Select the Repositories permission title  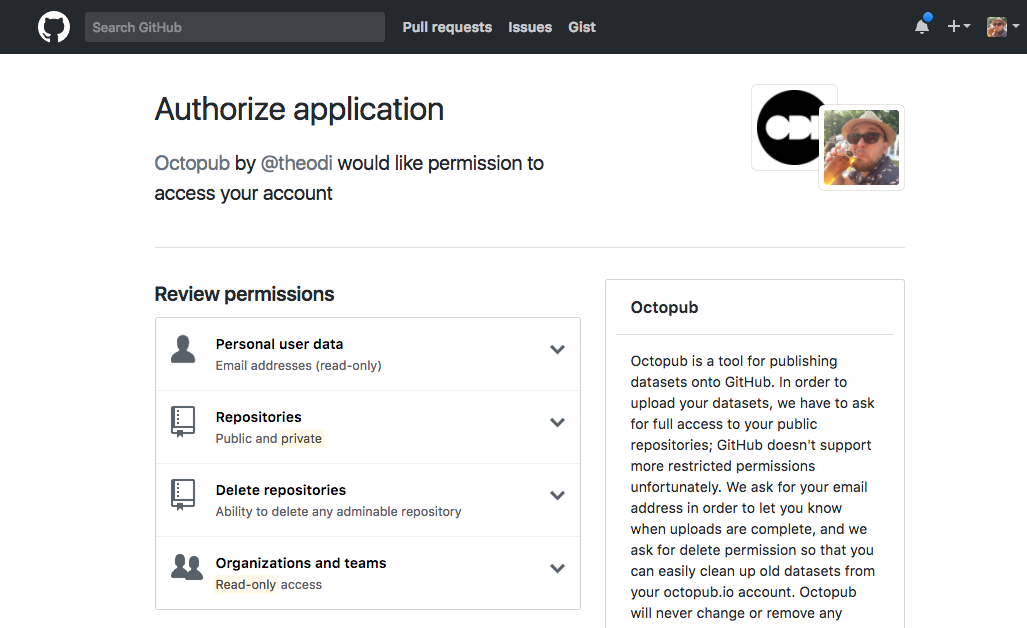(x=259, y=417)
